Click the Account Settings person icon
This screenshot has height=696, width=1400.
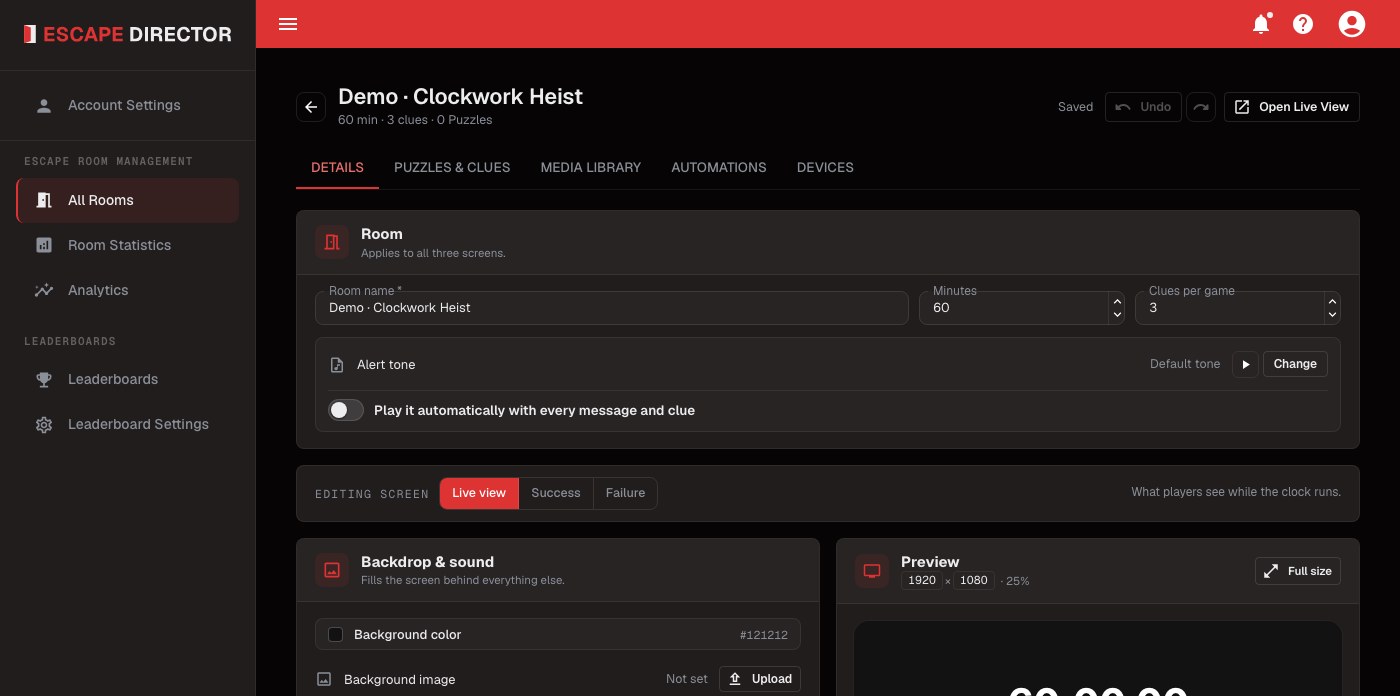44,105
